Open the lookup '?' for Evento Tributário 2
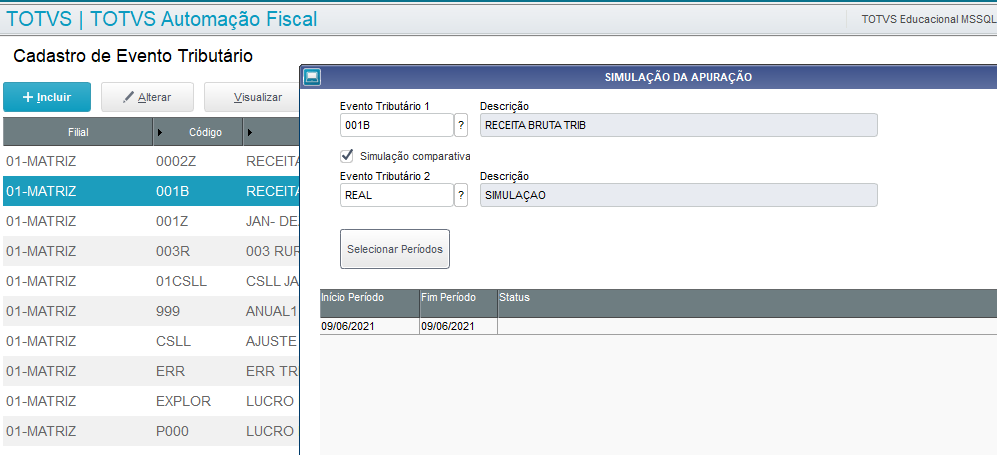 tap(461, 195)
